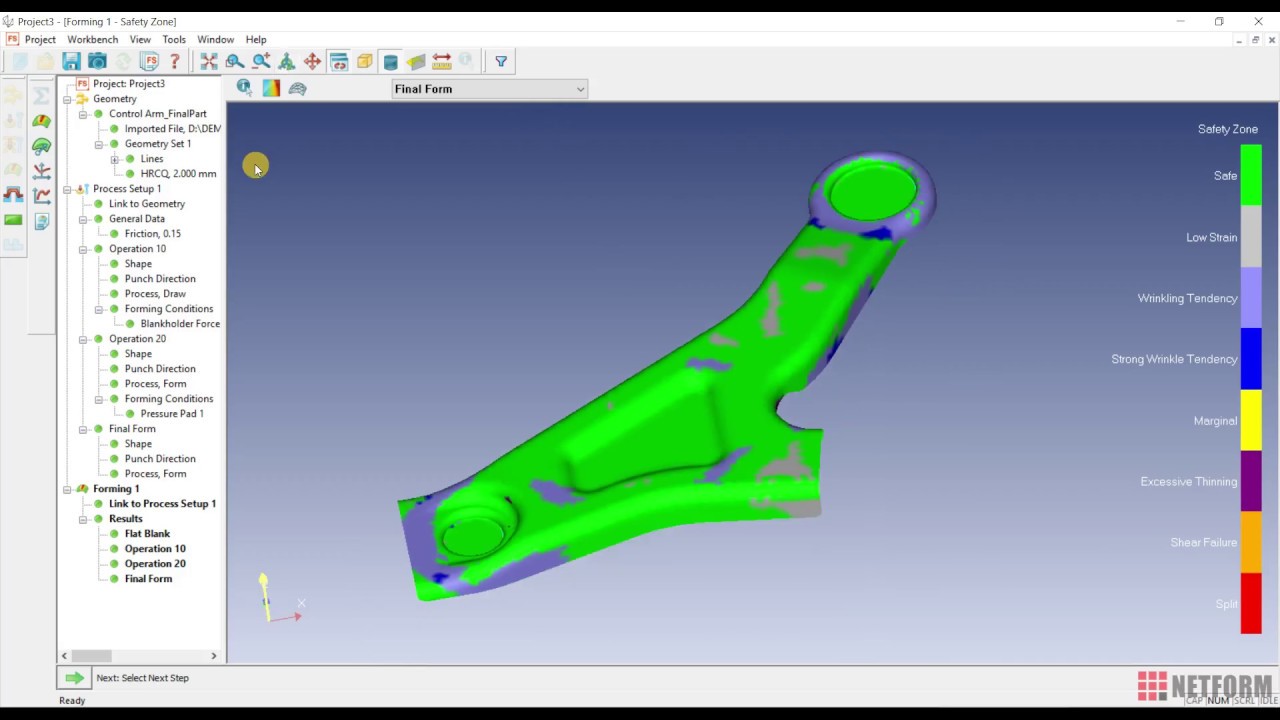The image size is (1280, 720).
Task: Open the Final Form result dropdown
Action: (x=489, y=89)
